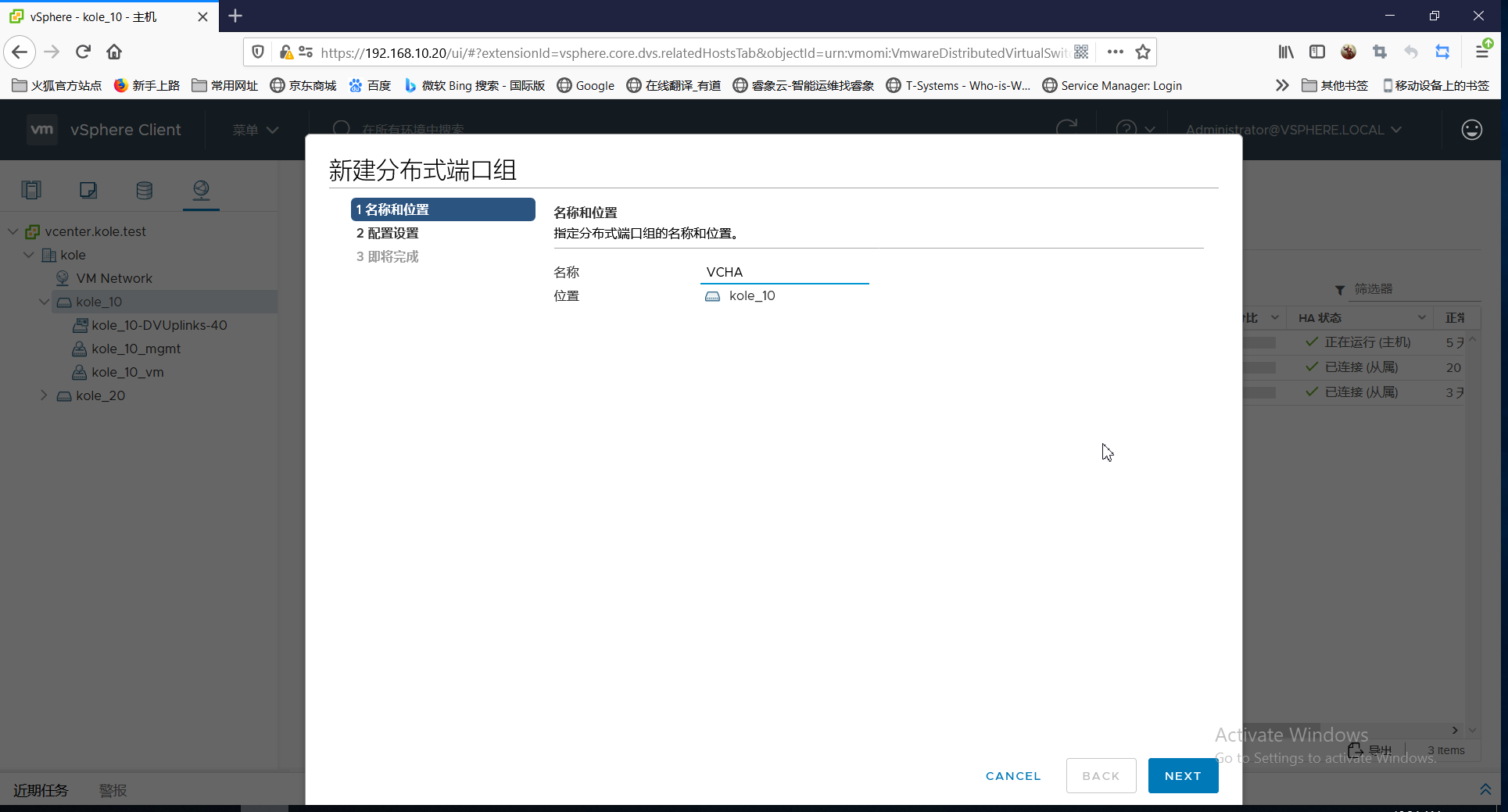Viewport: 1508px width, 812px height.
Task: Open the HA 状态 column dropdown
Action: [x=1421, y=317]
